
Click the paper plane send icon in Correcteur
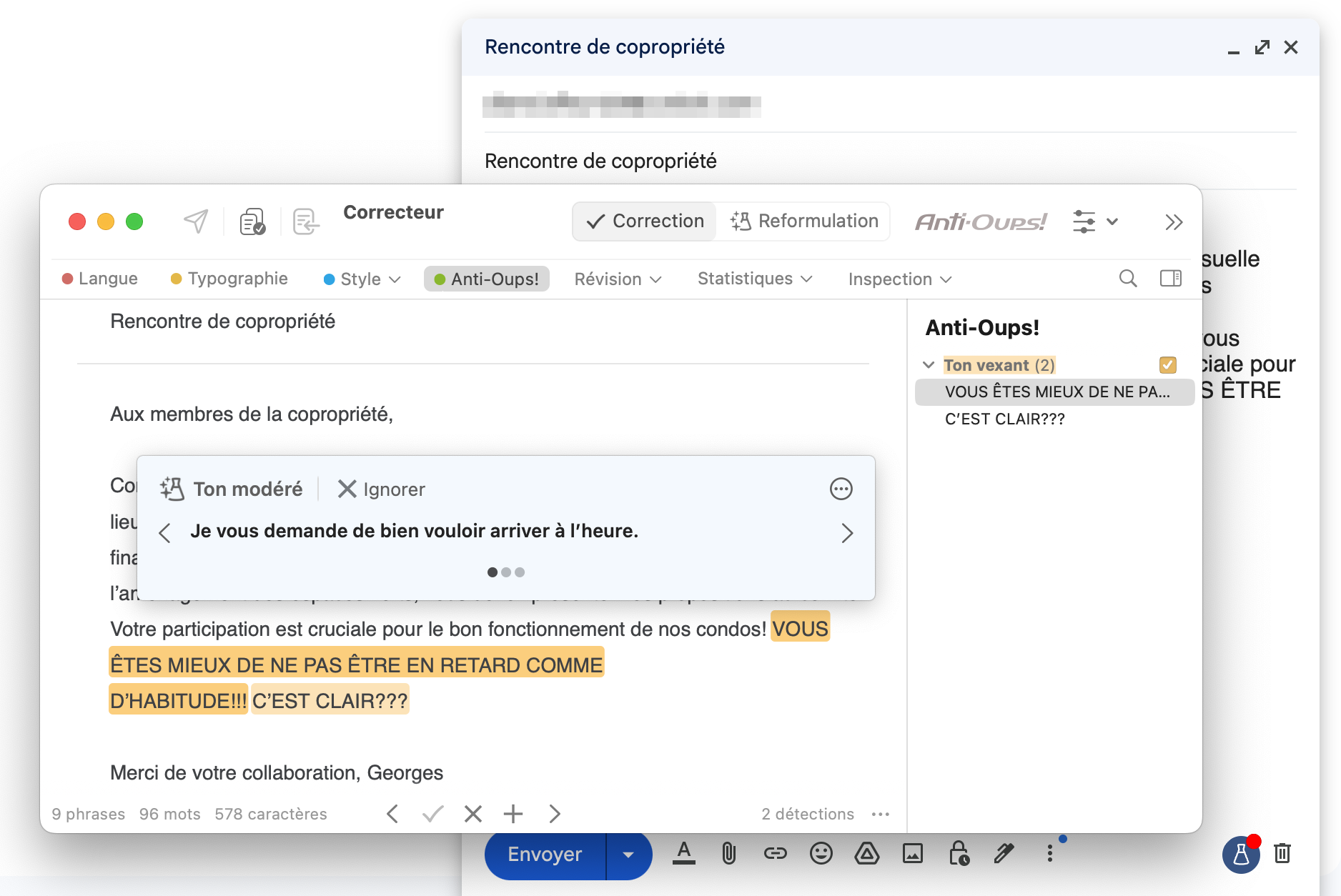tap(196, 221)
